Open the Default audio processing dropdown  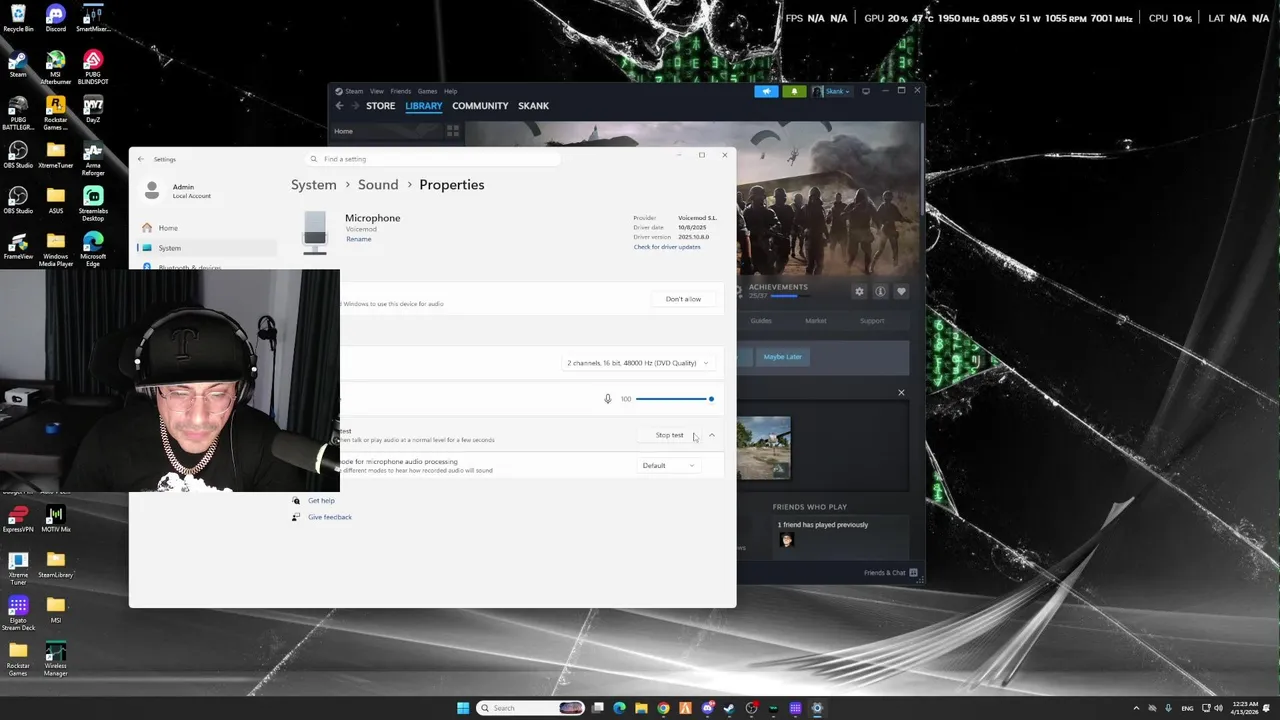pos(668,465)
